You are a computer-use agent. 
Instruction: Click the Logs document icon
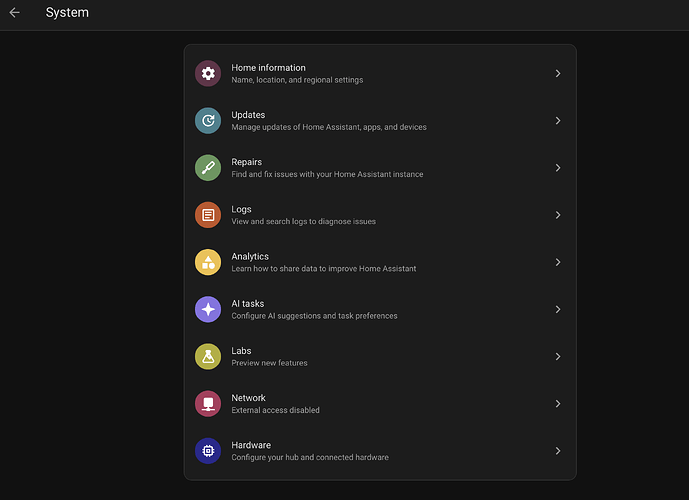point(208,215)
